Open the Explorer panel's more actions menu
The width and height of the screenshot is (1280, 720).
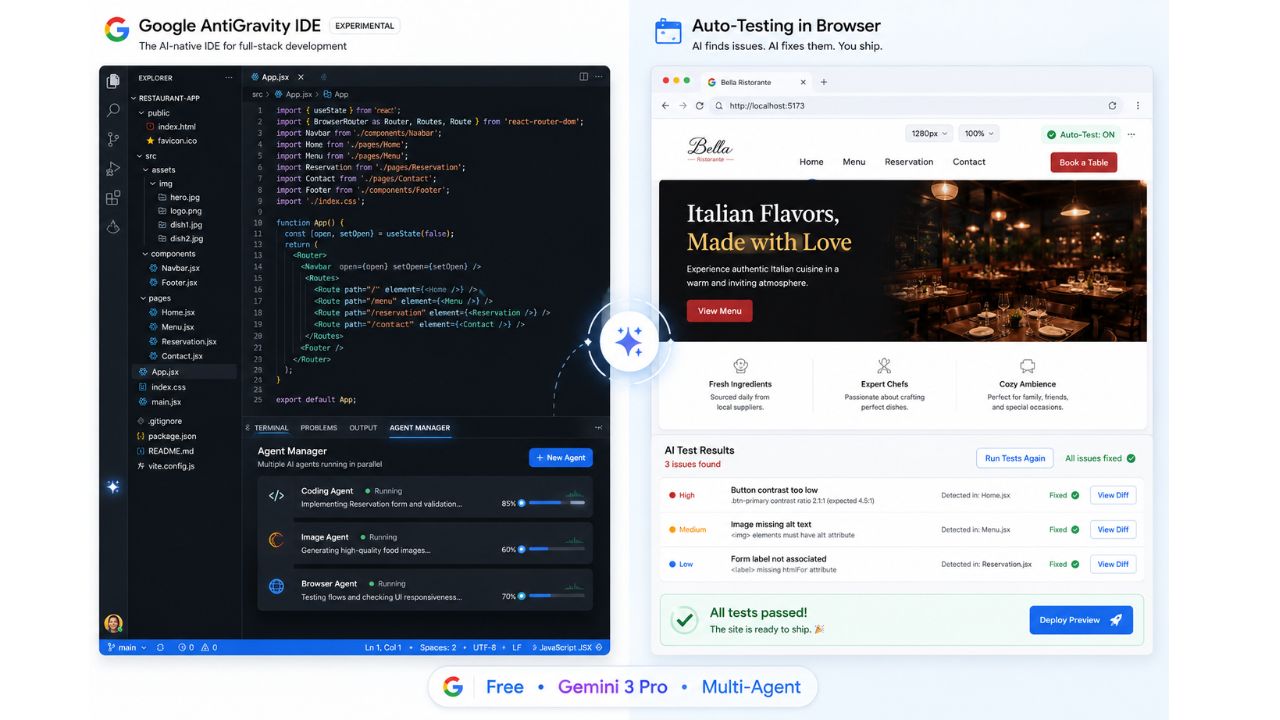pyautogui.click(x=229, y=77)
